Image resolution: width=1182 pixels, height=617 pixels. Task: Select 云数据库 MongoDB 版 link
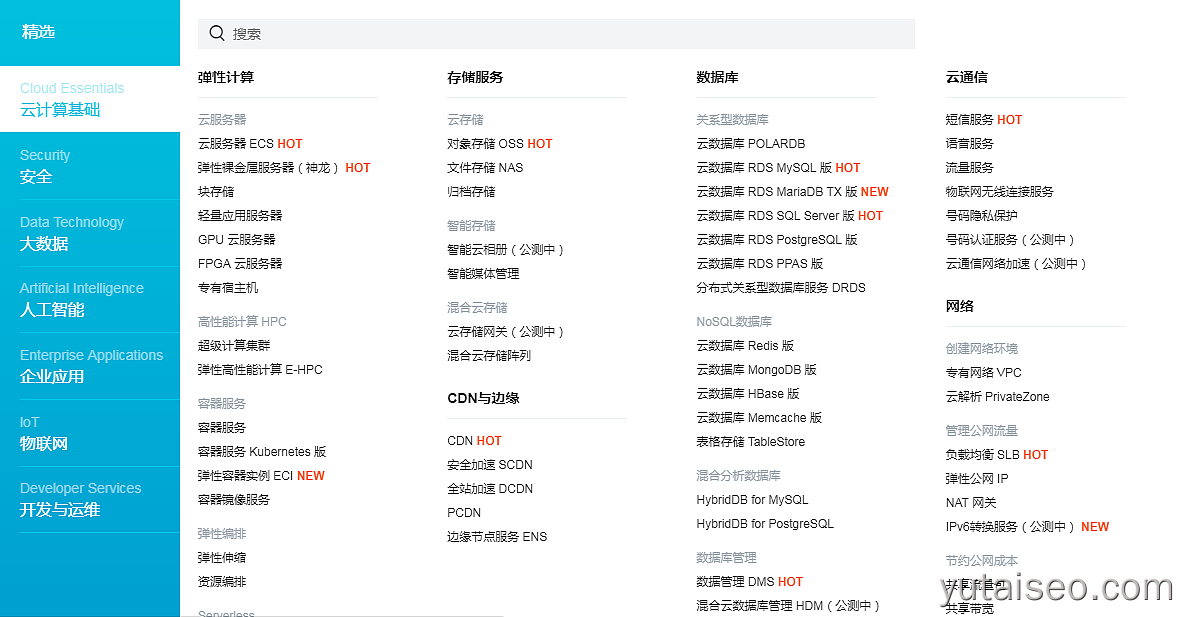(x=757, y=370)
